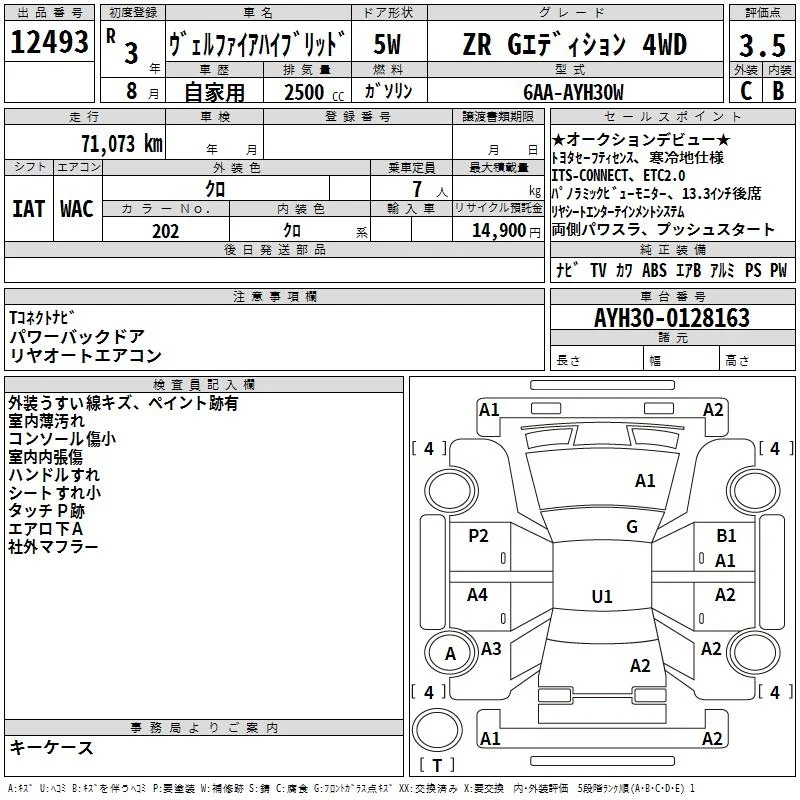Select the キーケース note text

[51, 747]
